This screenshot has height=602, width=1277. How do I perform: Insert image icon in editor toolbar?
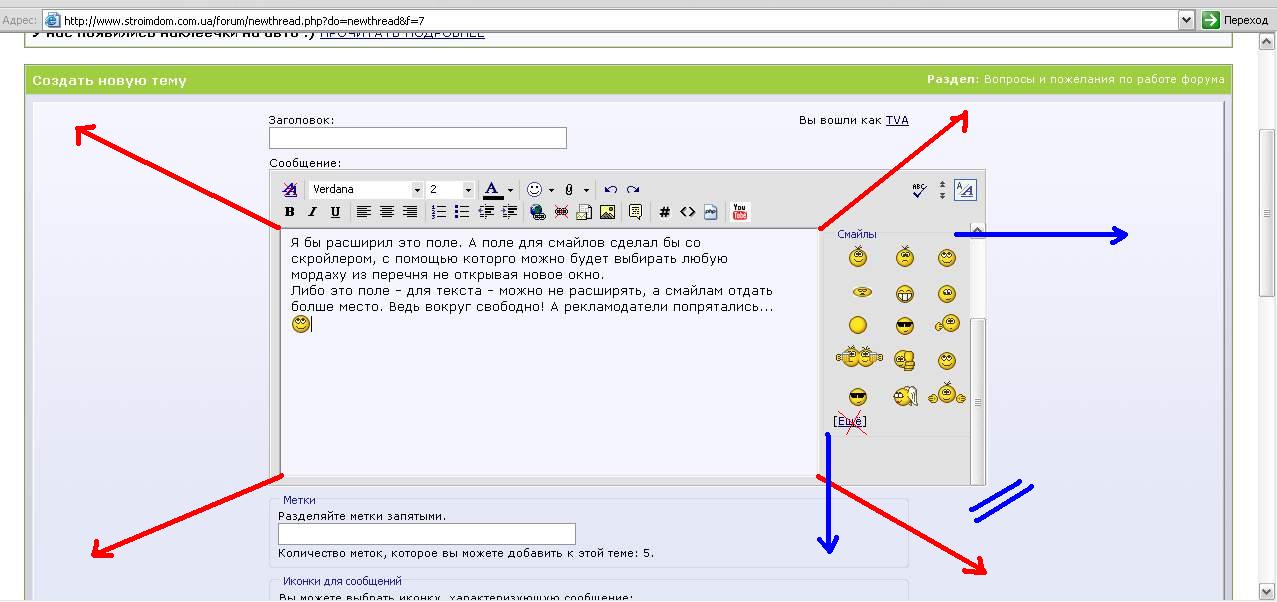[x=607, y=212]
